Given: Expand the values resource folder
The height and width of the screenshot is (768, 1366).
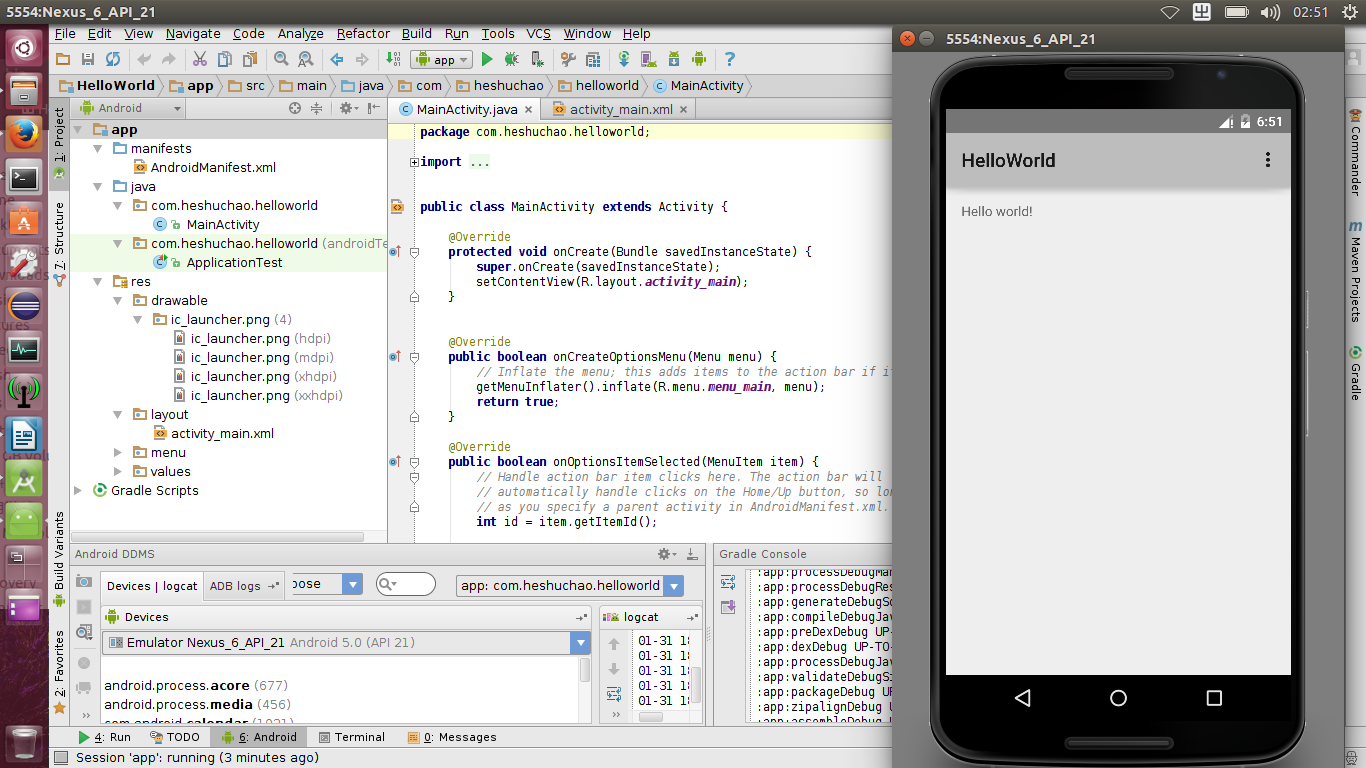Looking at the screenshot, I should 118,471.
